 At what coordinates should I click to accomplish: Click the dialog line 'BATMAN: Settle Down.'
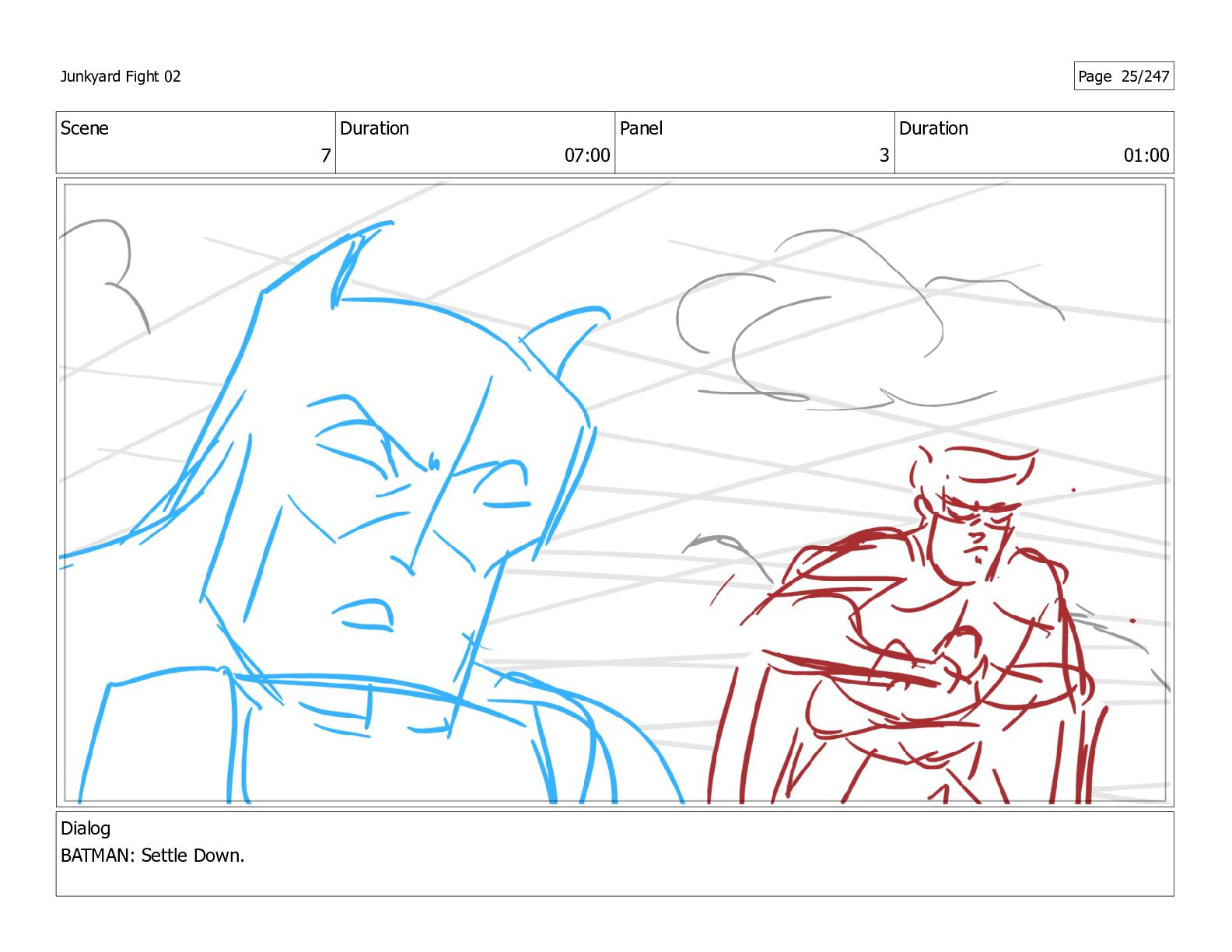coord(152,856)
